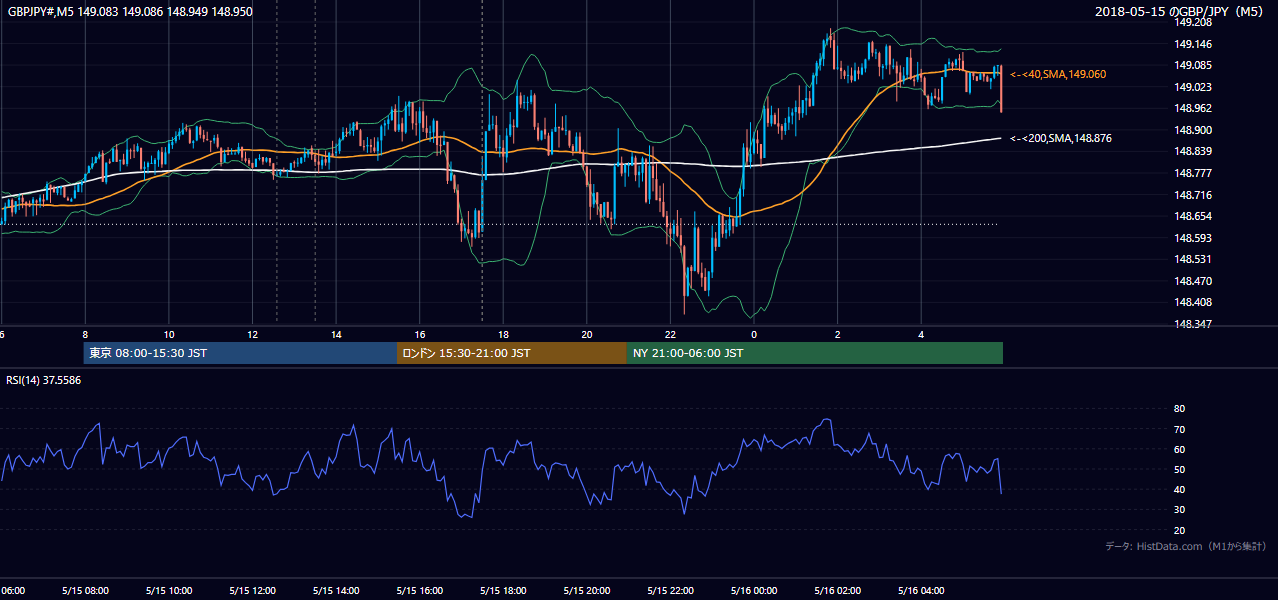Click price axis value 148.347
The width and height of the screenshot is (1278, 600).
pos(1193,324)
